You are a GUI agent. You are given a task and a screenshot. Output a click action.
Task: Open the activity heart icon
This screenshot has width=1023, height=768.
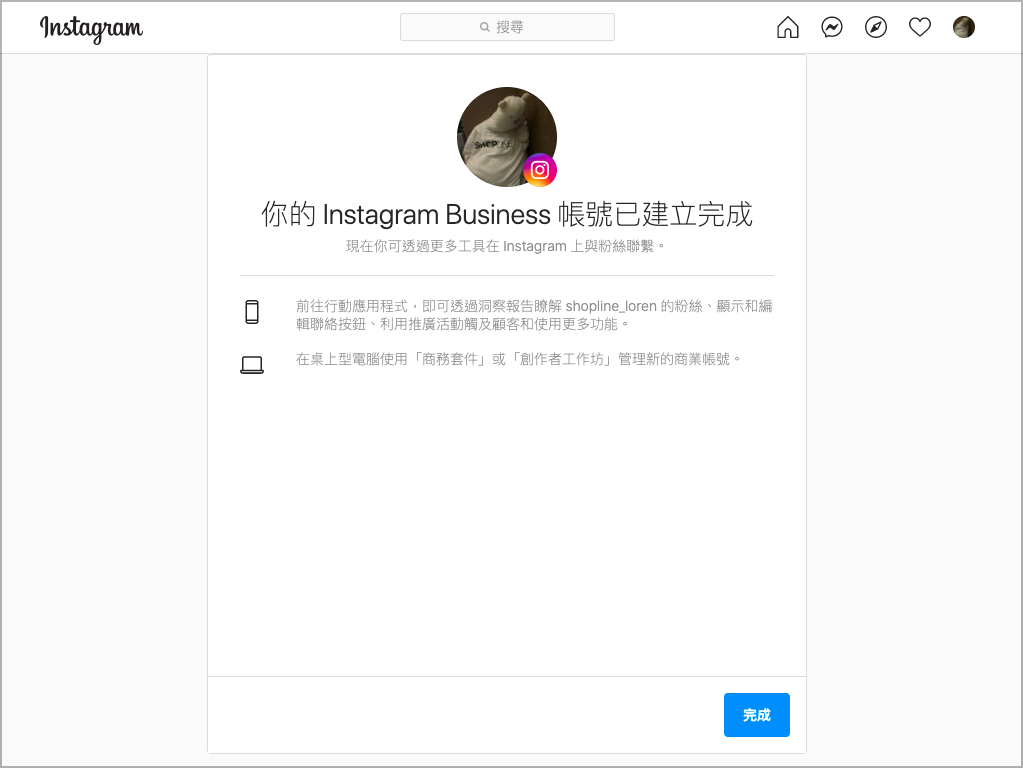[x=920, y=27]
